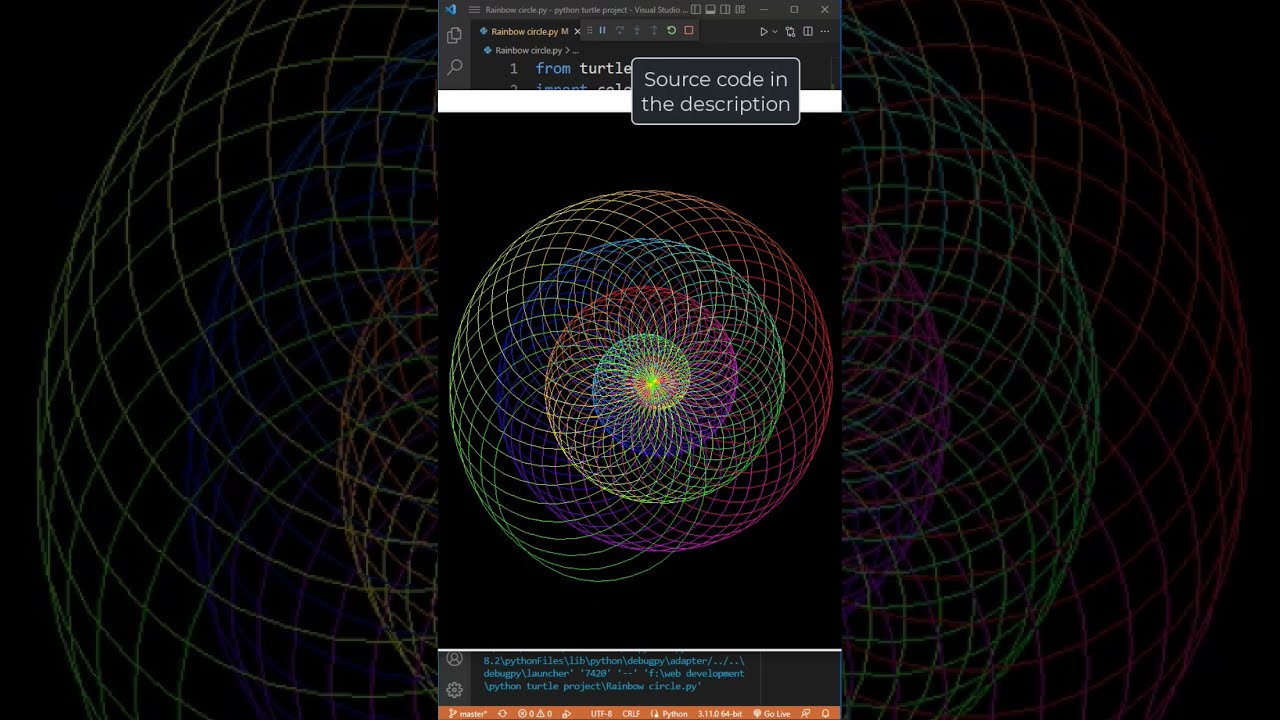Step into in the debug toolbar
This screenshot has width=1280, height=720.
[636, 30]
